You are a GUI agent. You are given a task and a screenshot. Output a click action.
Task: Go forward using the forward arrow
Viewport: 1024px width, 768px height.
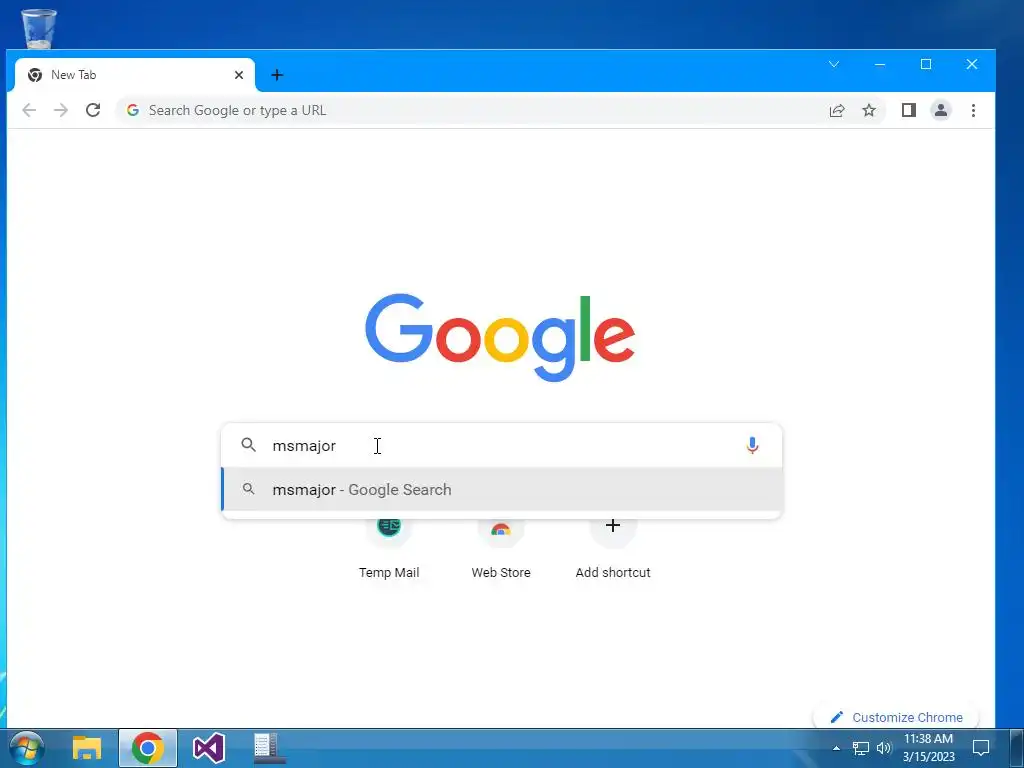point(61,110)
